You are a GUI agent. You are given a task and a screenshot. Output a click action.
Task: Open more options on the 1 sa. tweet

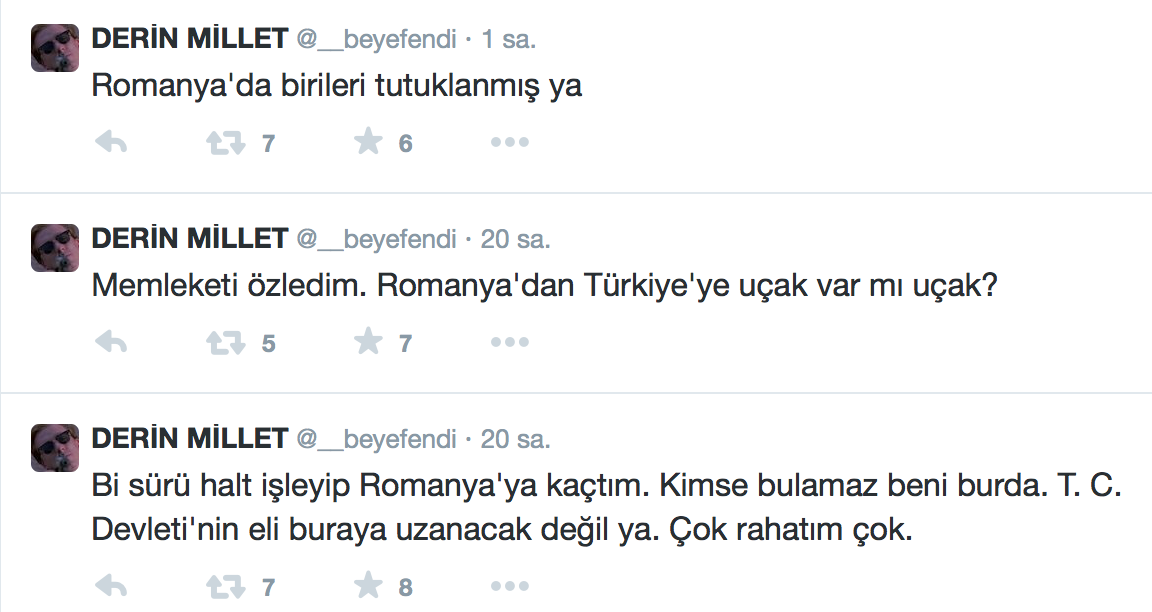point(509,143)
